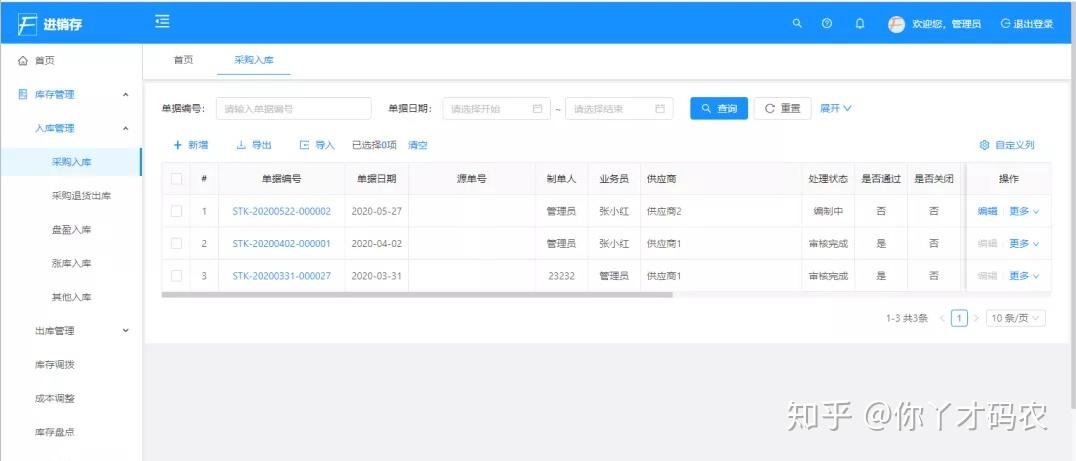Select 采购入库 sidebar item
Image resolution: width=1076 pixels, height=461 pixels.
[x=71, y=162]
